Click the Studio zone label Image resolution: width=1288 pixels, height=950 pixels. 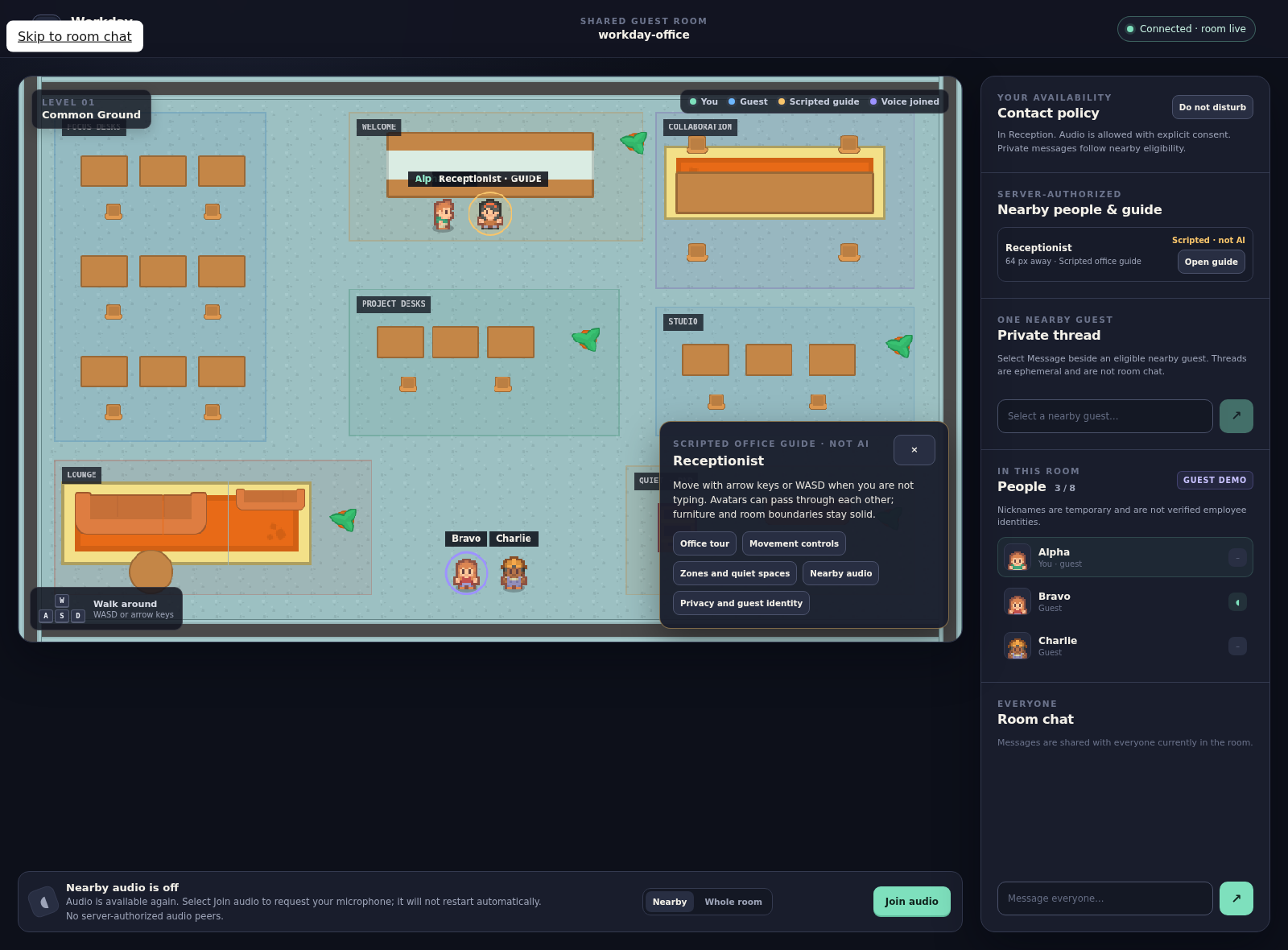click(683, 322)
